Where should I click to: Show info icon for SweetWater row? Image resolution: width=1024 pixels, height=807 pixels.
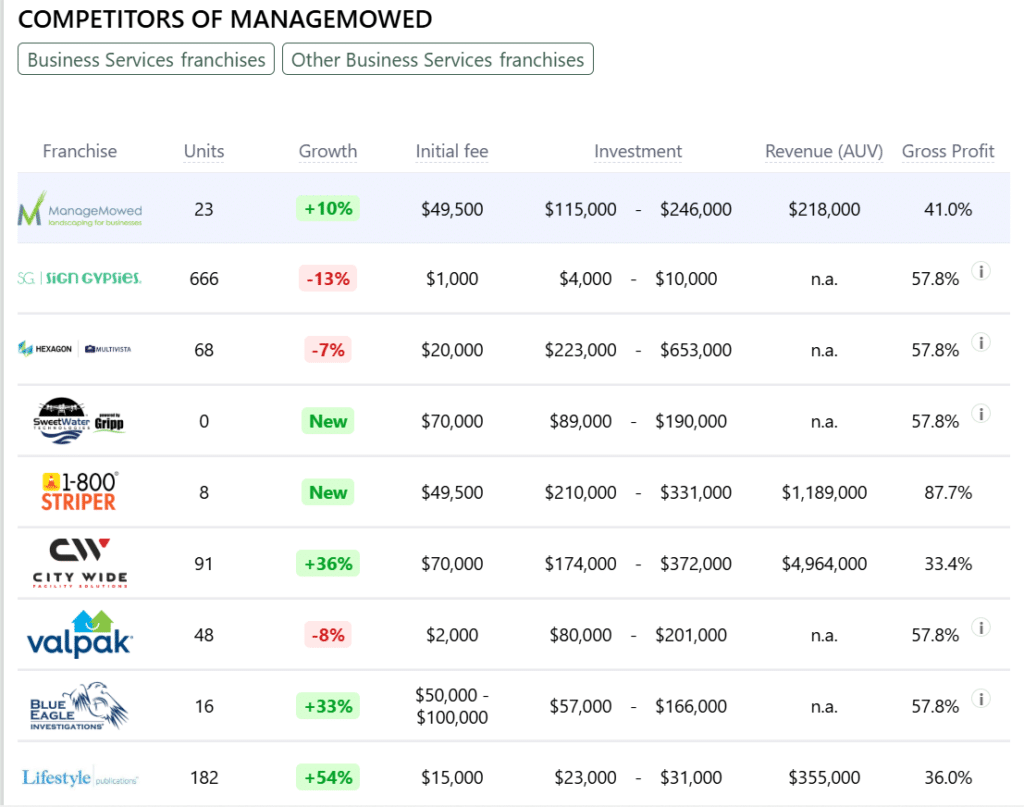(x=981, y=413)
